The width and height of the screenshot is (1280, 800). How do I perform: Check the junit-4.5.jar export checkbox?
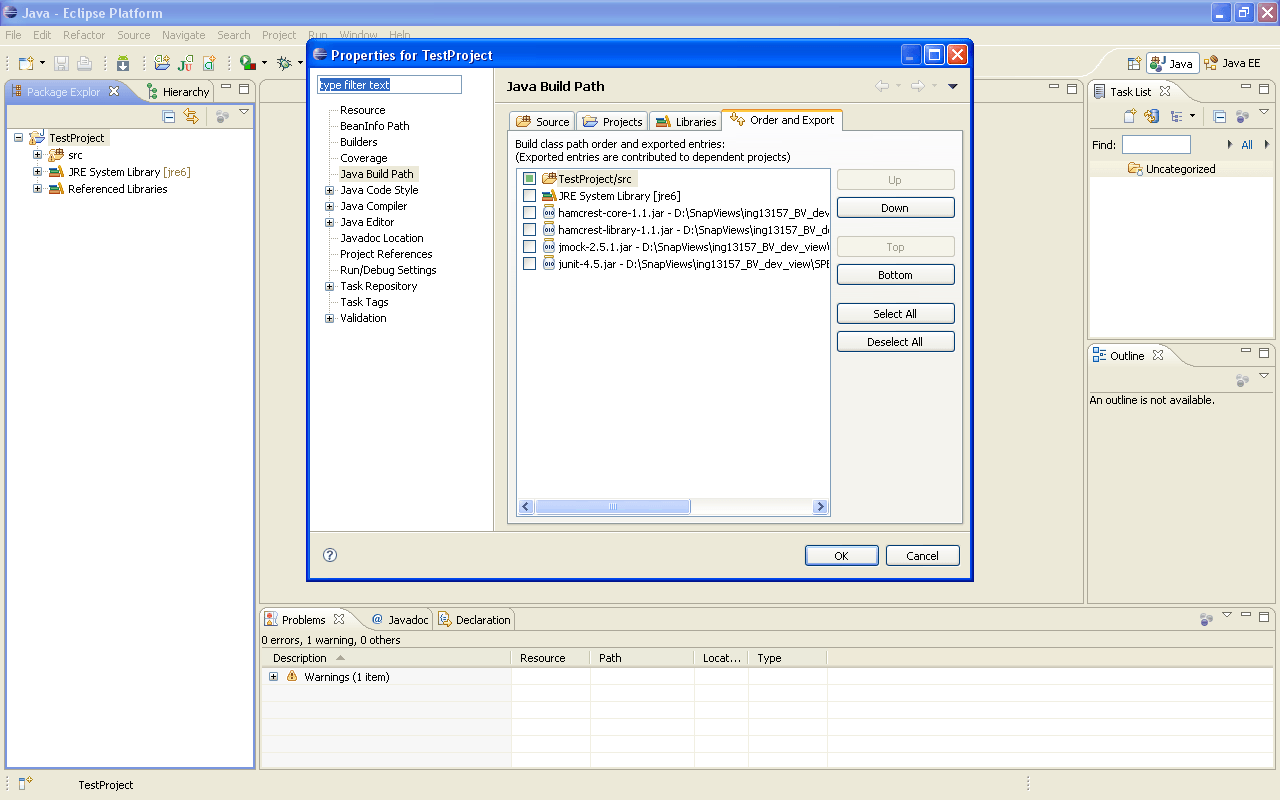pyautogui.click(x=530, y=264)
